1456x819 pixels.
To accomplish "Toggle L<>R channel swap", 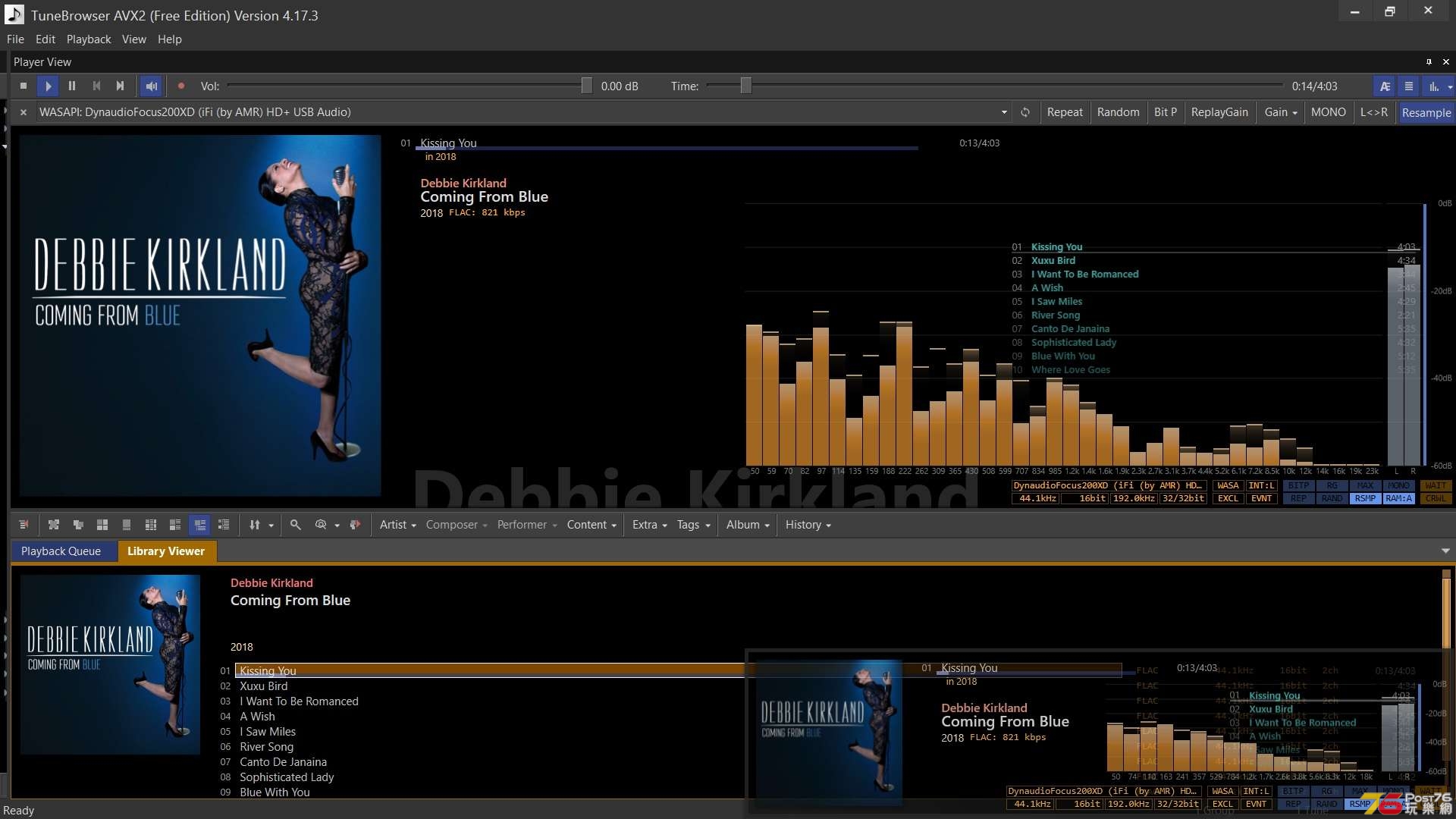I will (x=1373, y=112).
